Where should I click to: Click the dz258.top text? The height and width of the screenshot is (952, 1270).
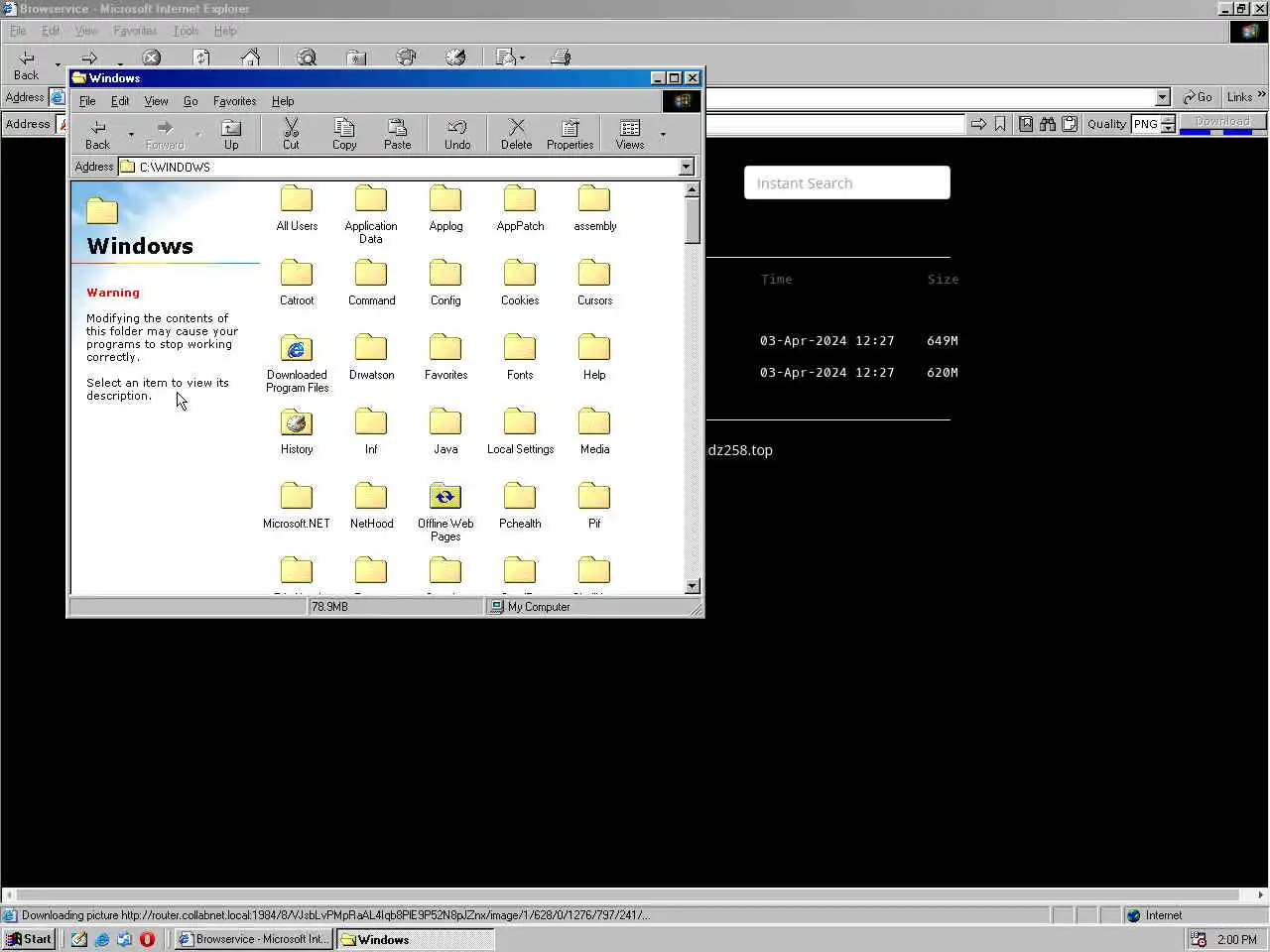[740, 450]
